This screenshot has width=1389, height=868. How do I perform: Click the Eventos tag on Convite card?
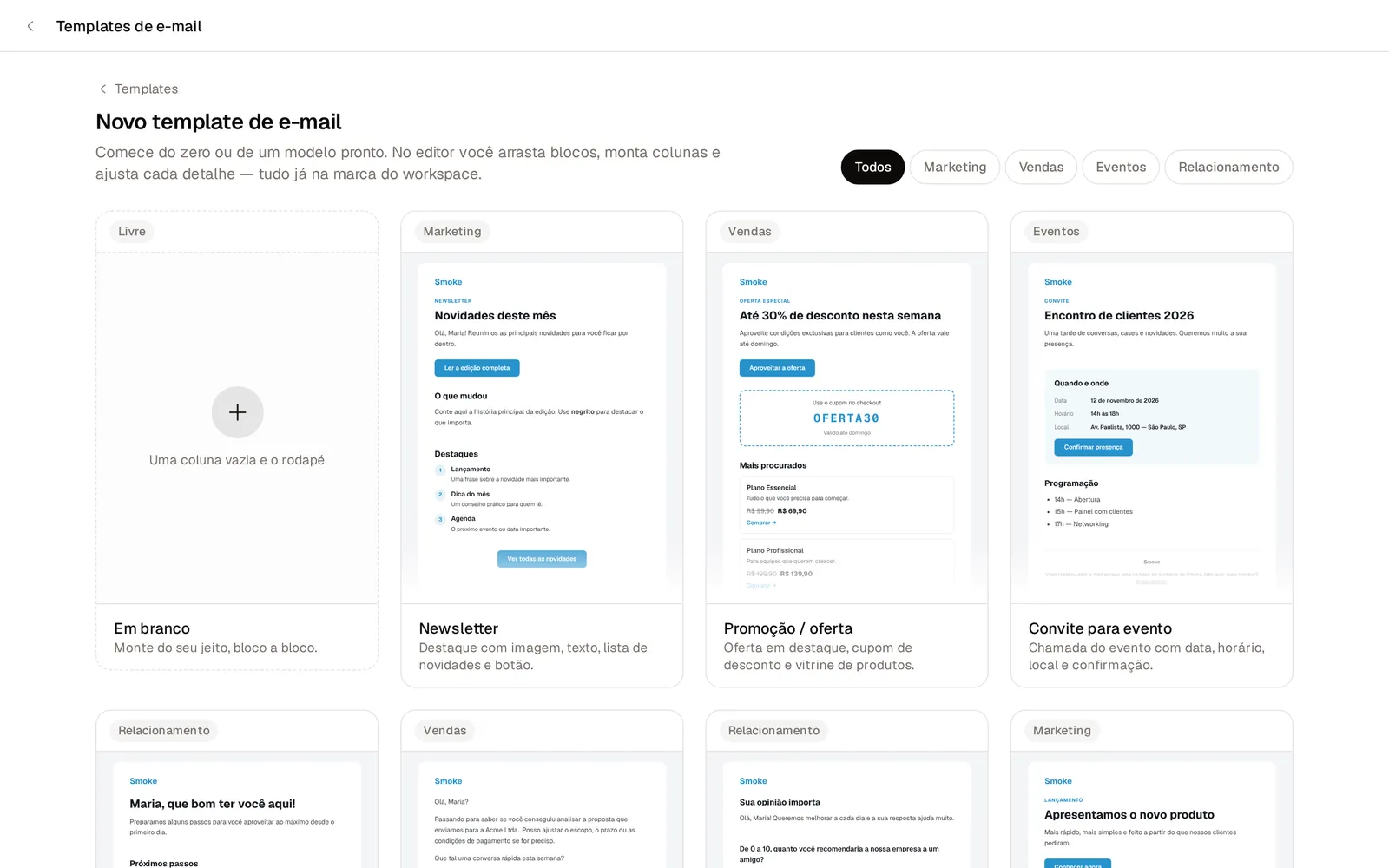click(1056, 232)
